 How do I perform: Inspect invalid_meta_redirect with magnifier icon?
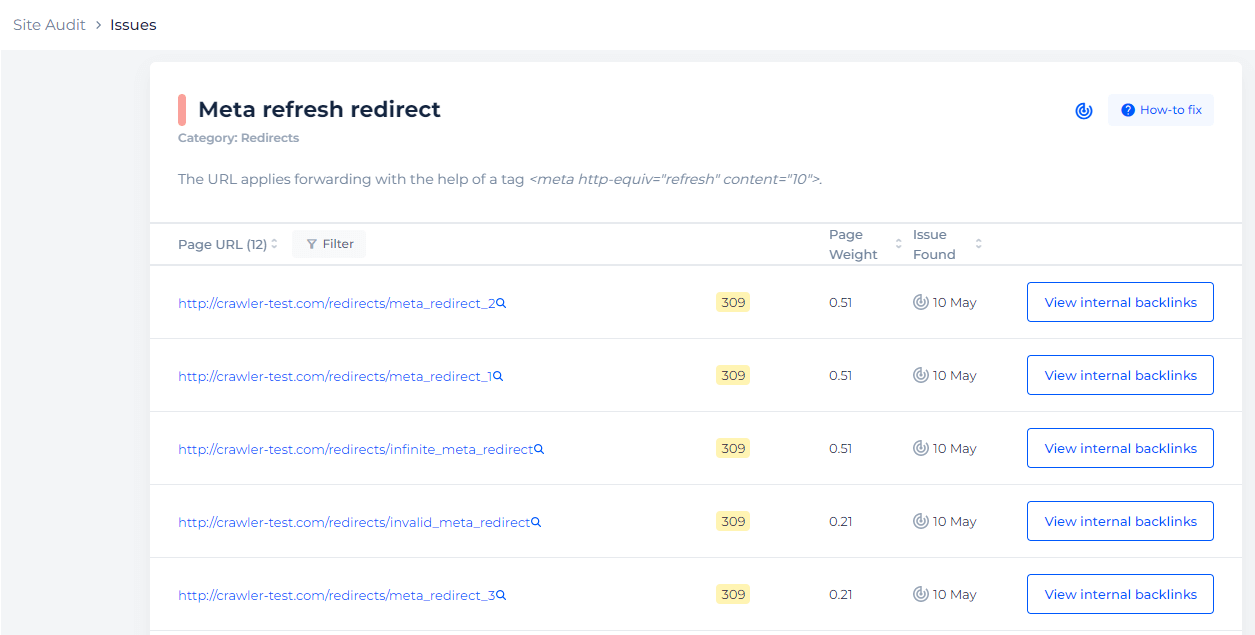point(536,522)
